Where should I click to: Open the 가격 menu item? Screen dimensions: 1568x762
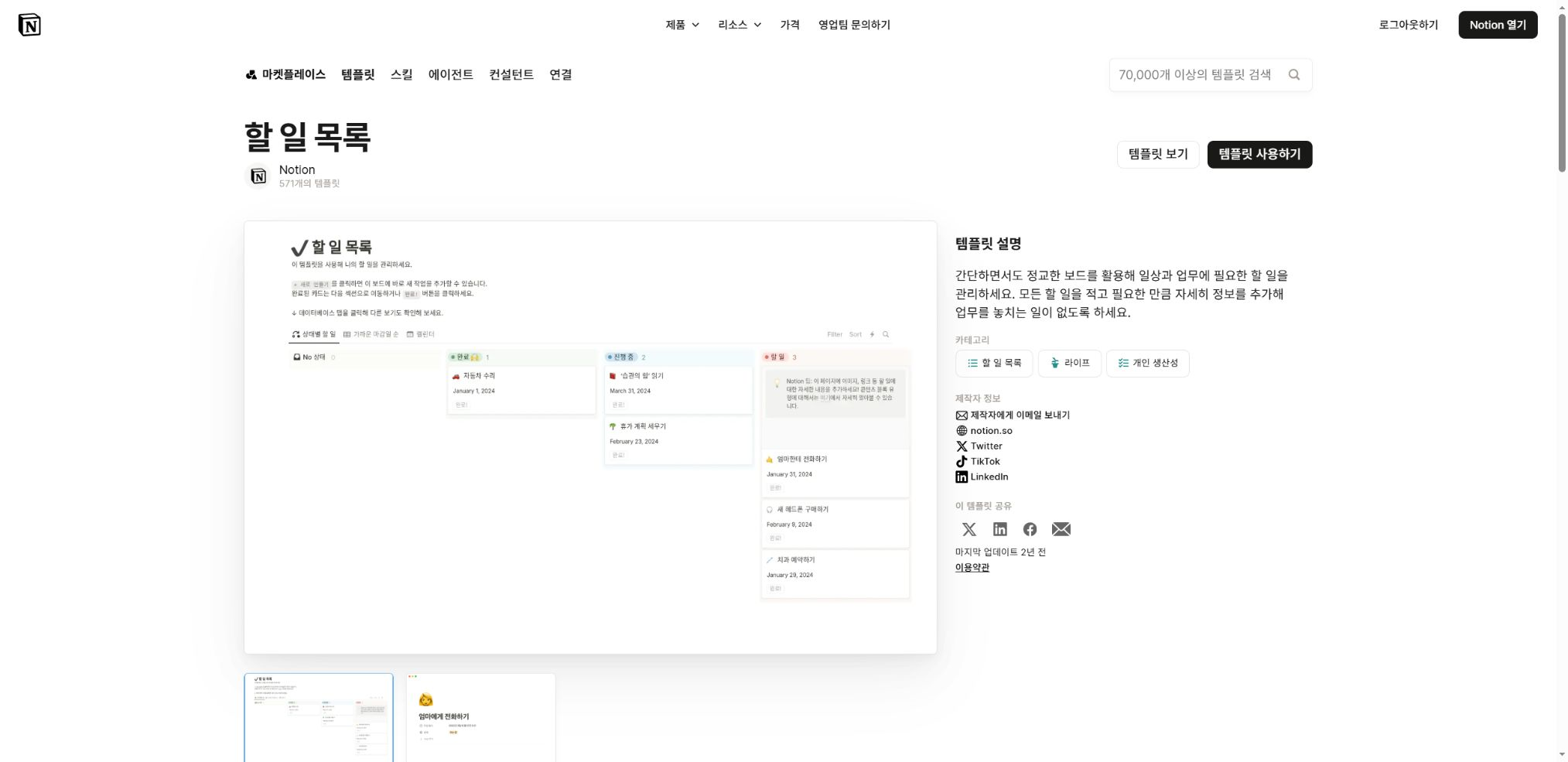790,25
